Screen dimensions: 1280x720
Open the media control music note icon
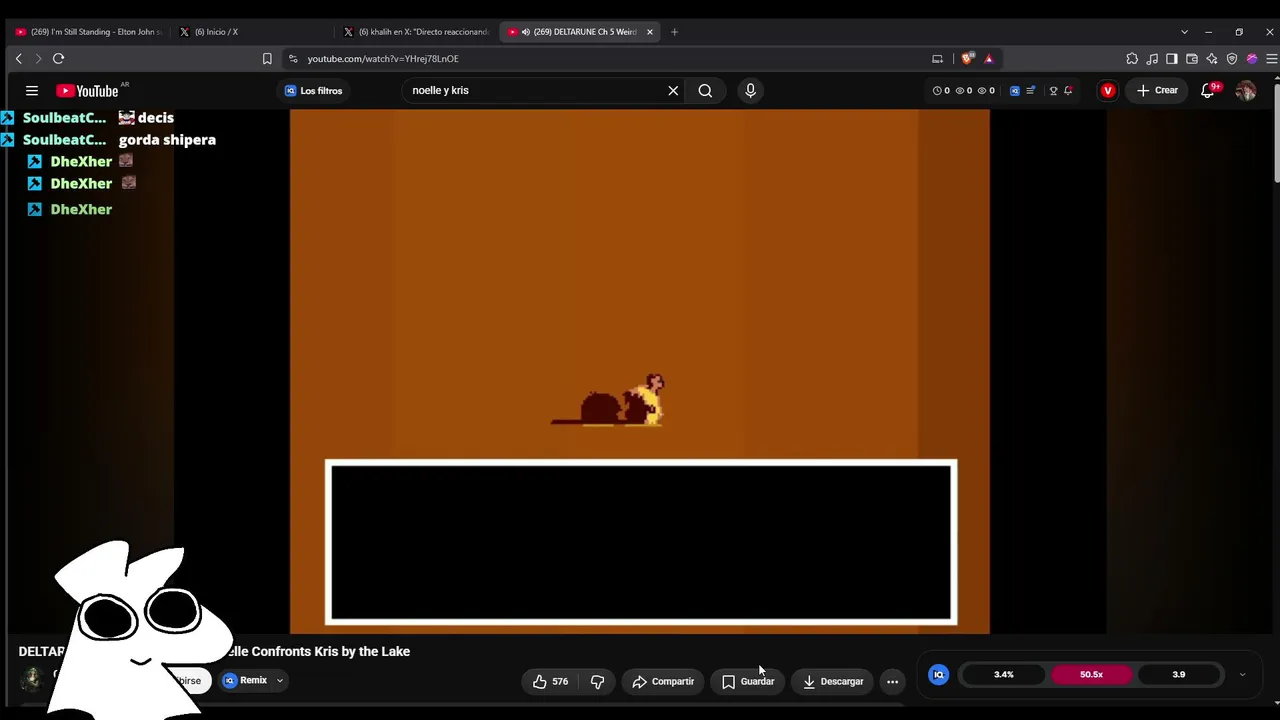(1152, 59)
